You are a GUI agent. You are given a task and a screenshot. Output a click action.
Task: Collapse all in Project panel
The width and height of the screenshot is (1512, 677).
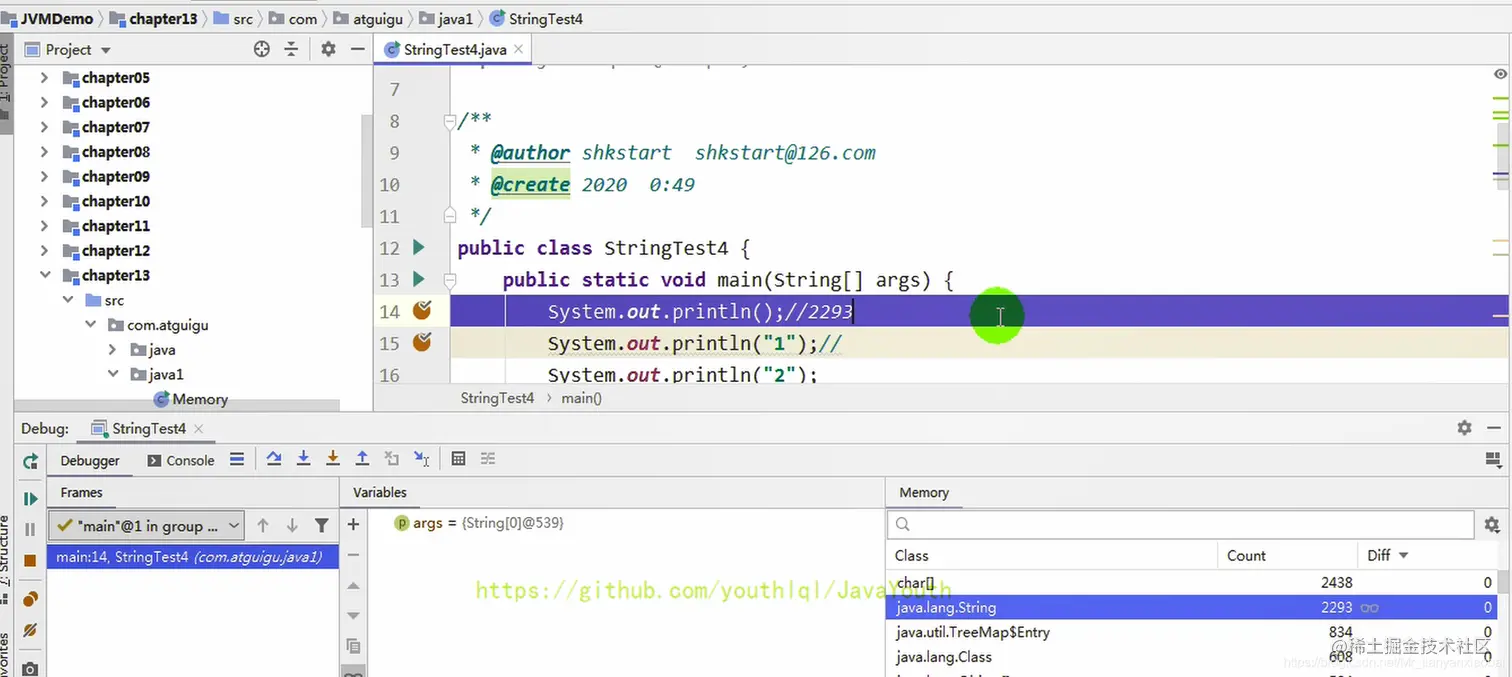point(291,49)
